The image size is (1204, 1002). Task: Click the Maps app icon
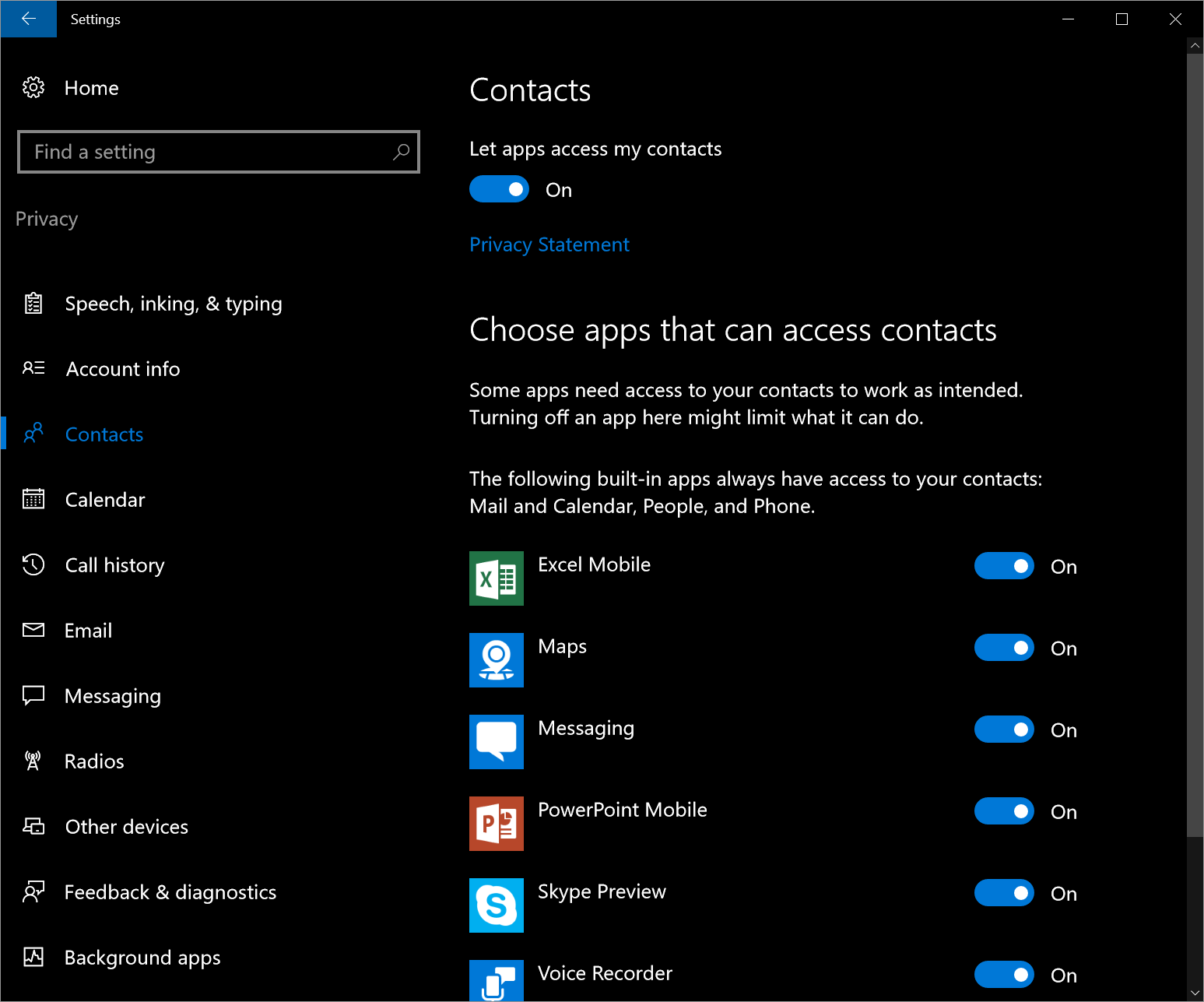496,660
